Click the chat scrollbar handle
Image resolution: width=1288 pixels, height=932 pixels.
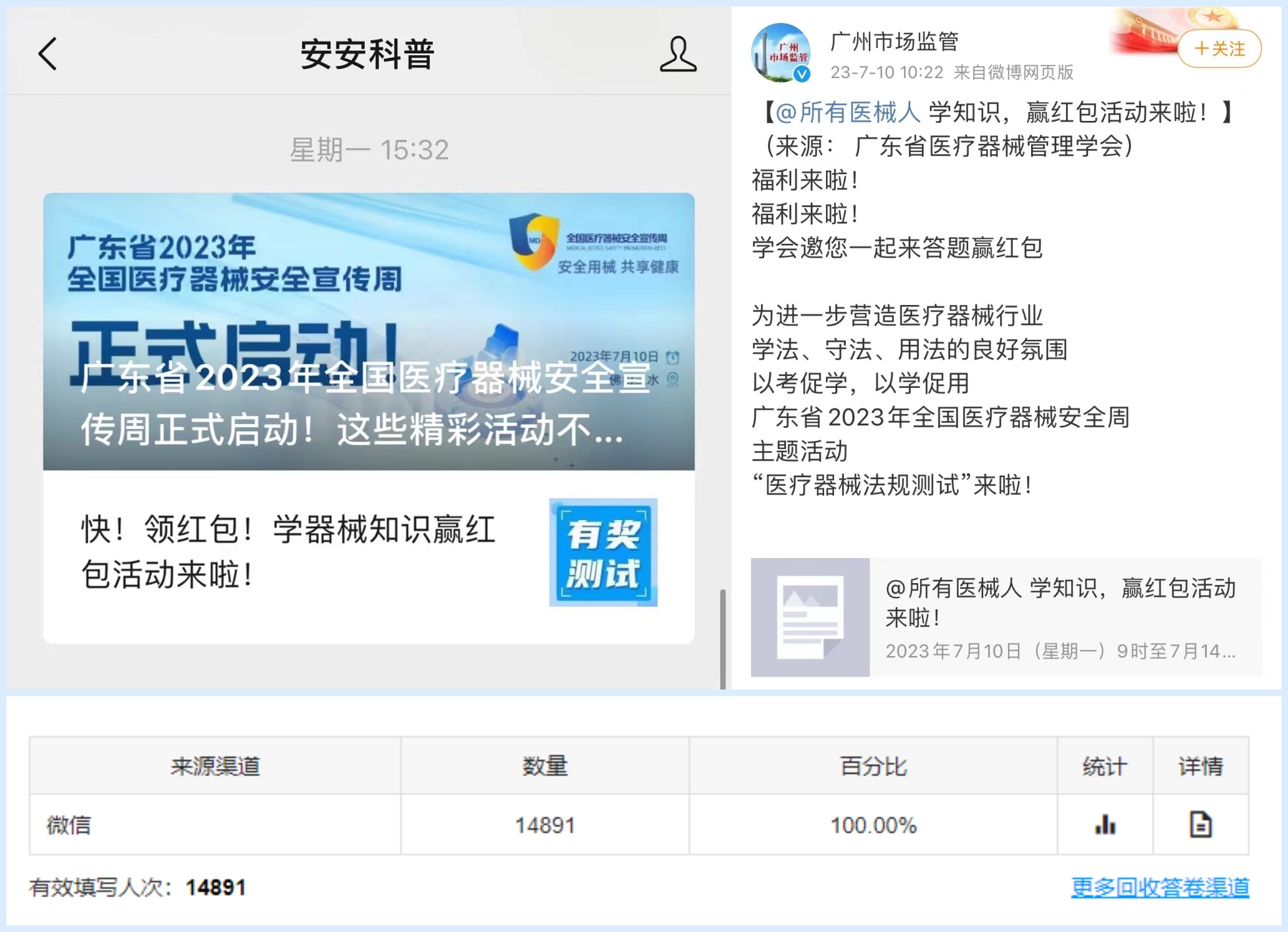(723, 639)
